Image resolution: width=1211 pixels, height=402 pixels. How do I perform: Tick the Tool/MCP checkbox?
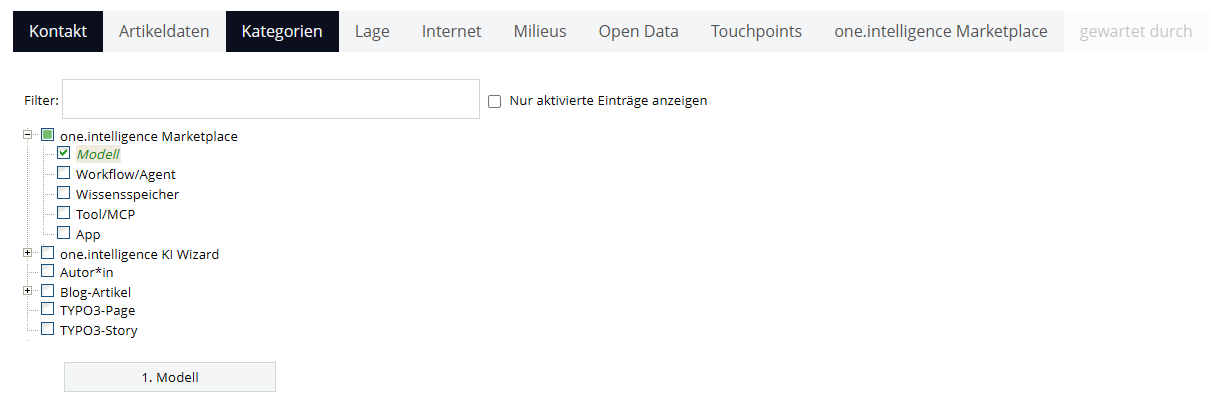[64, 213]
